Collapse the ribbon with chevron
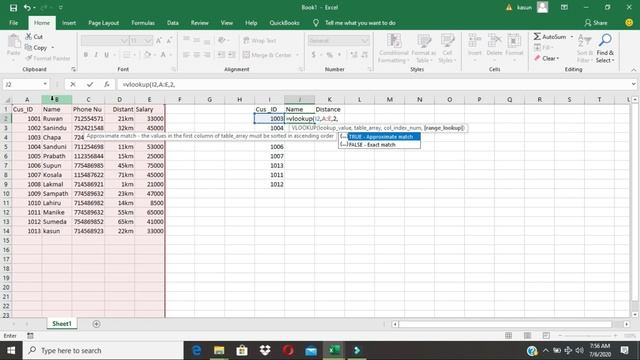Viewport: 640px width, 360px height. click(633, 70)
